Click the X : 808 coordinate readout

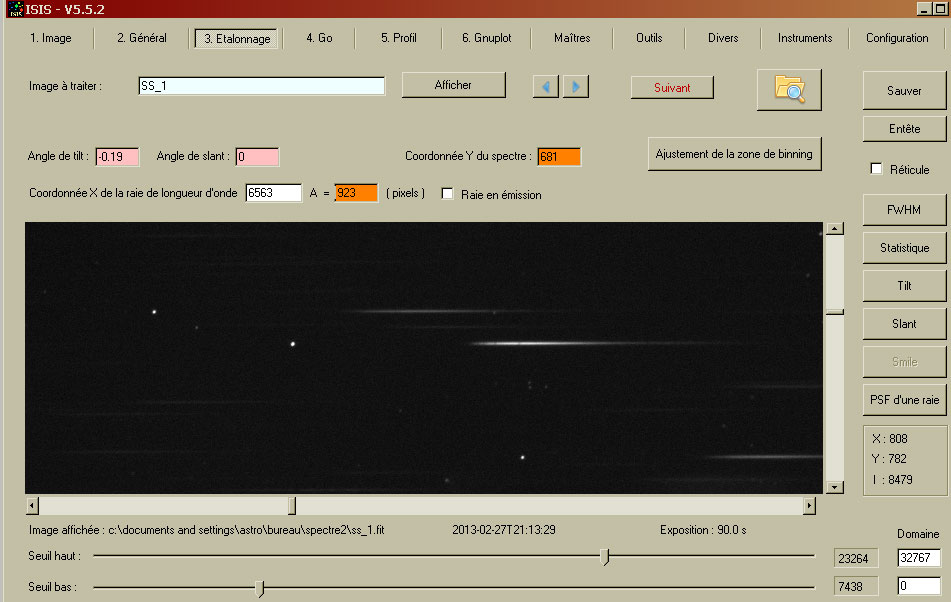pos(890,438)
